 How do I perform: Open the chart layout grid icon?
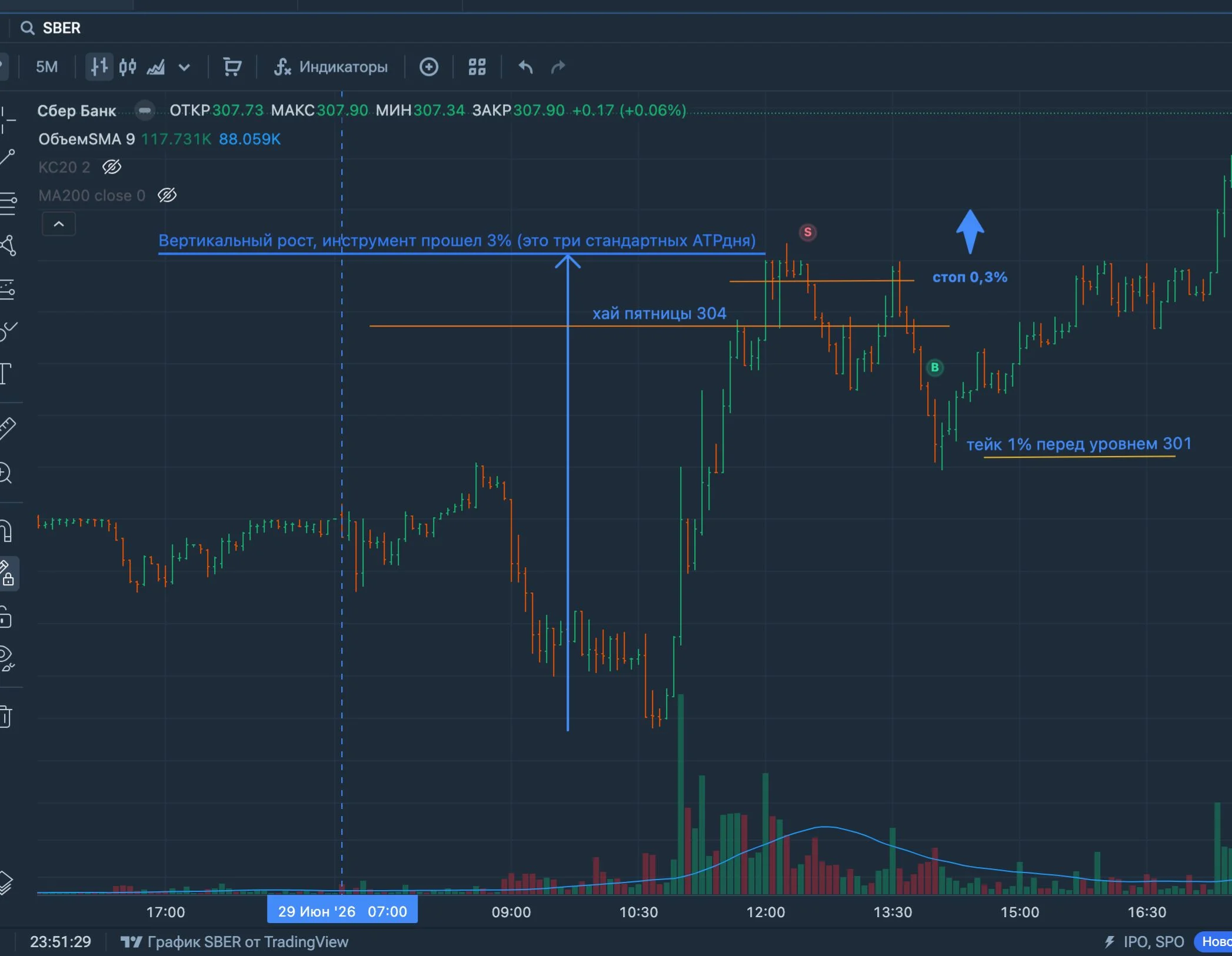[x=477, y=67]
